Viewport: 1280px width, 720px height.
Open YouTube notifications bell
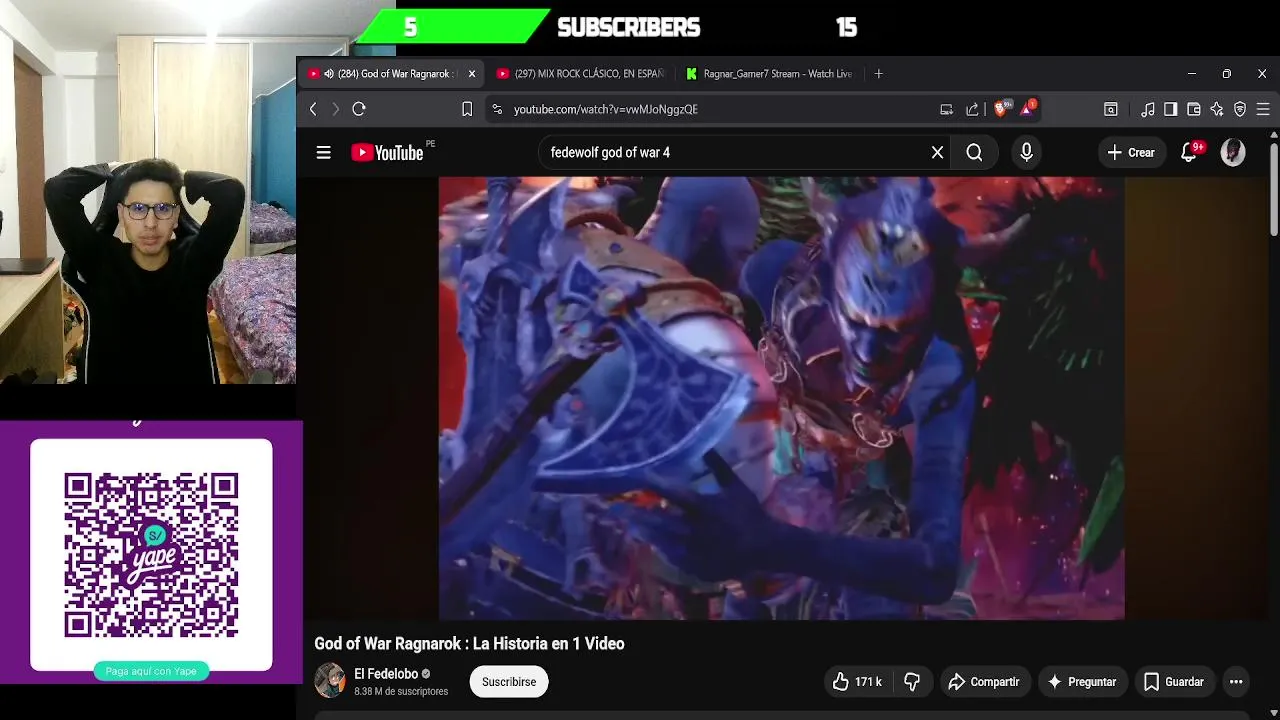[1189, 153]
